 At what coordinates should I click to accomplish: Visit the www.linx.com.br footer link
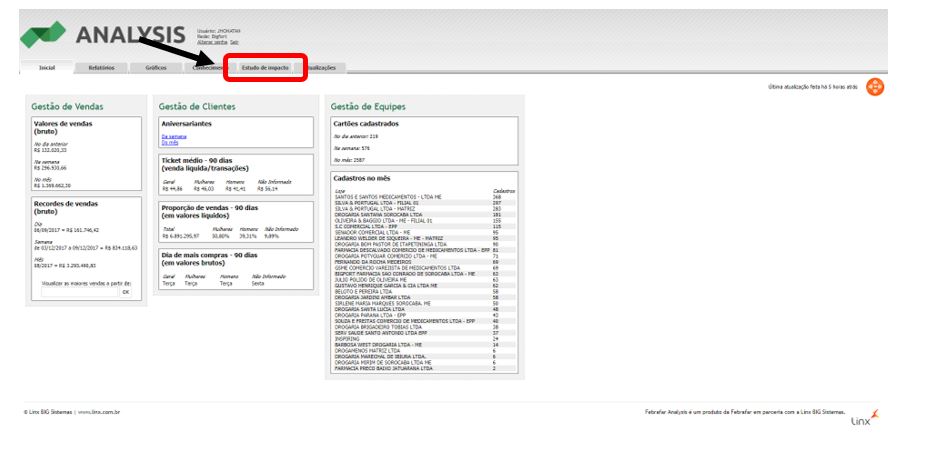coord(99,411)
